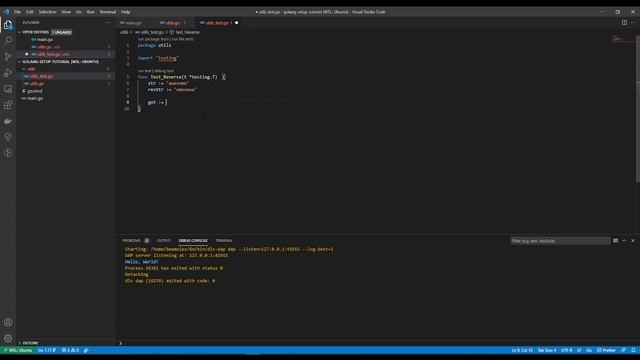This screenshot has height=360, width=640.
Task: Open utils_test.go in the utils folder
Action: [x=41, y=76]
